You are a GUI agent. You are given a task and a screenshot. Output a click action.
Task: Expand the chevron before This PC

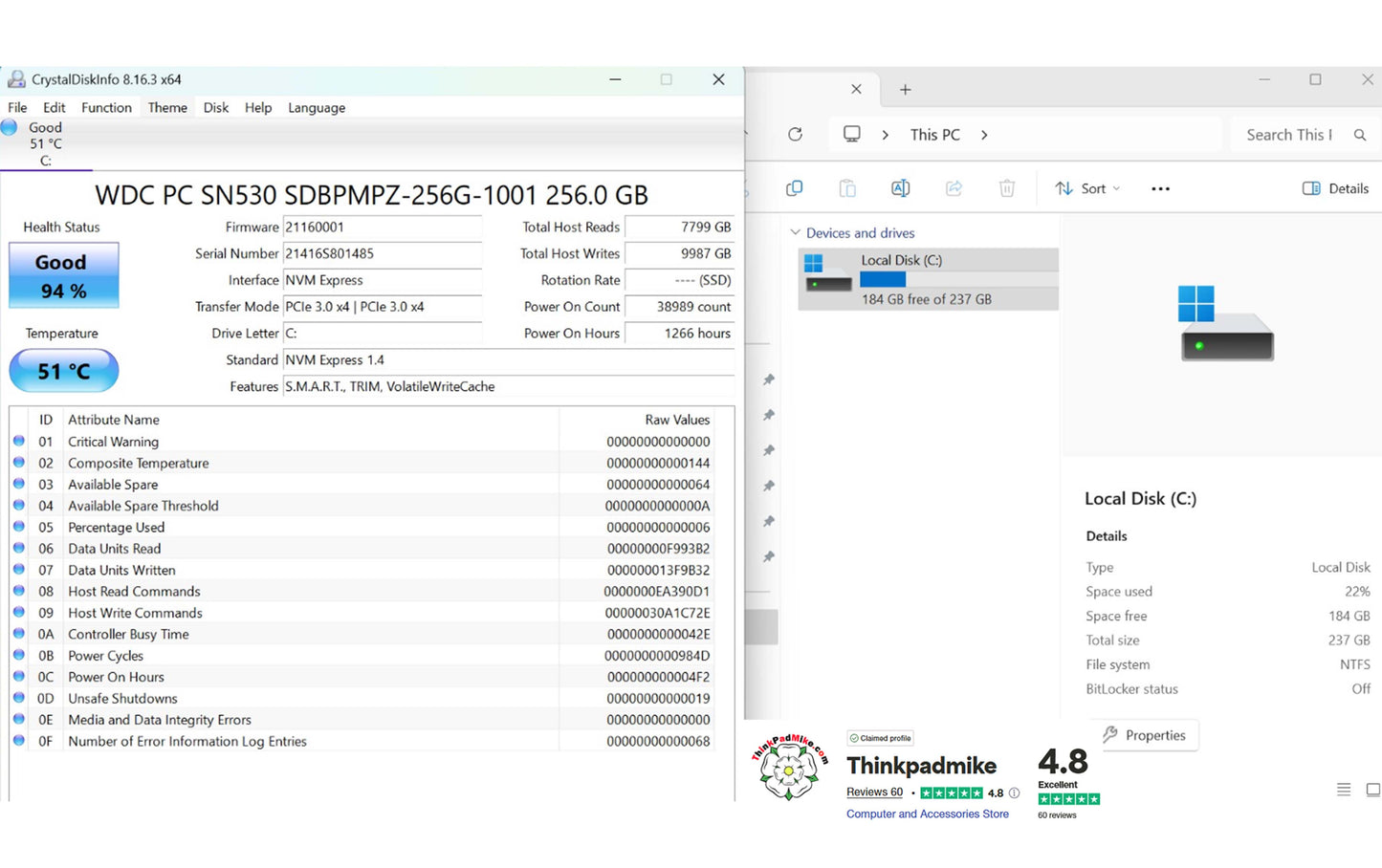(x=886, y=135)
